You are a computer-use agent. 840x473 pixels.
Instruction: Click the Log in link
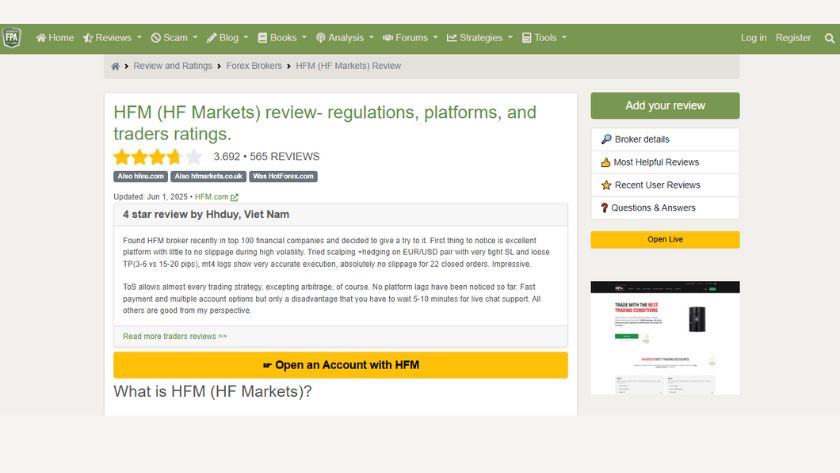click(753, 37)
